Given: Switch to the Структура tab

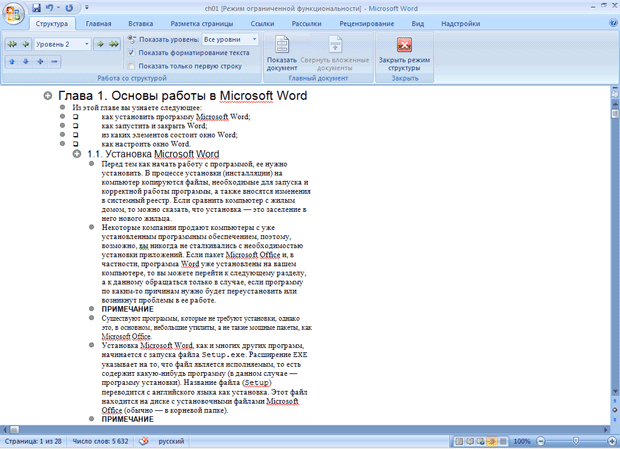Looking at the screenshot, I should tap(52, 24).
